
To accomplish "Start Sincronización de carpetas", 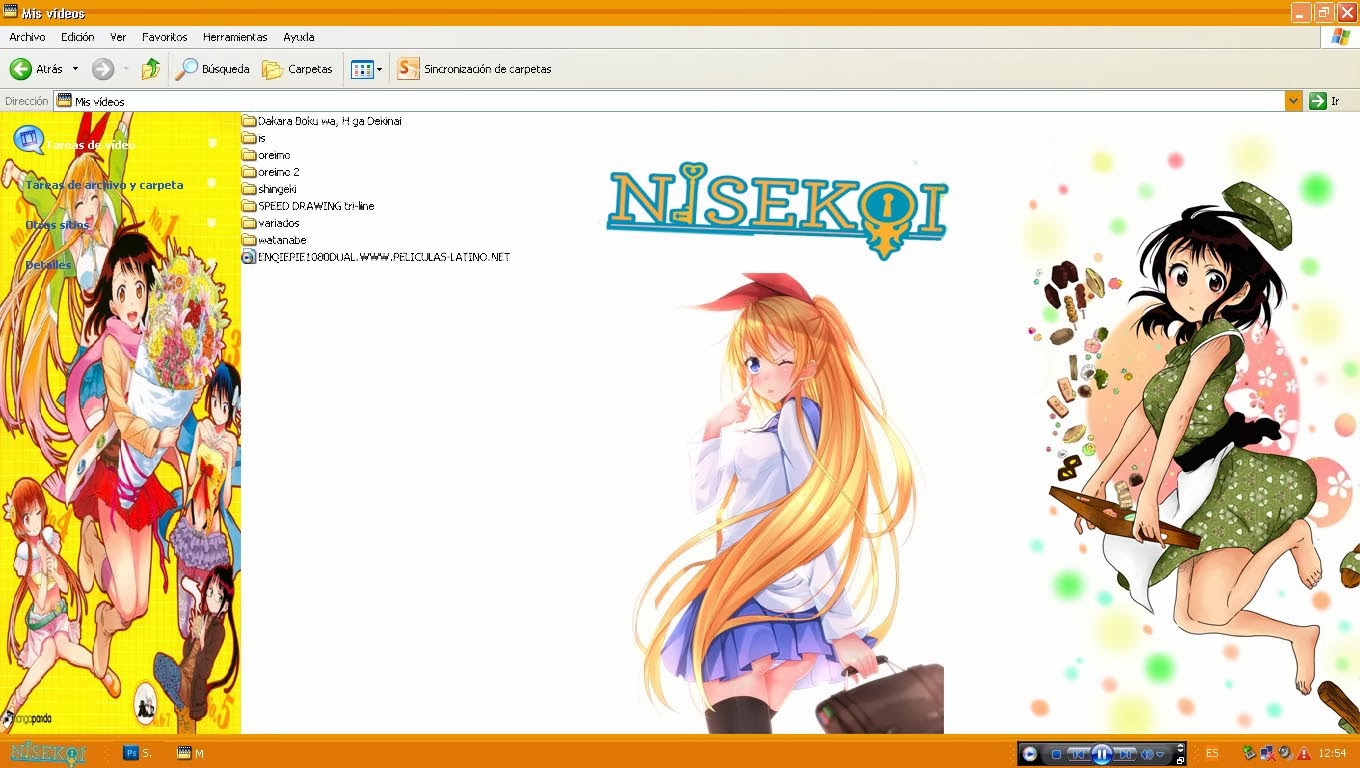I will tap(474, 69).
